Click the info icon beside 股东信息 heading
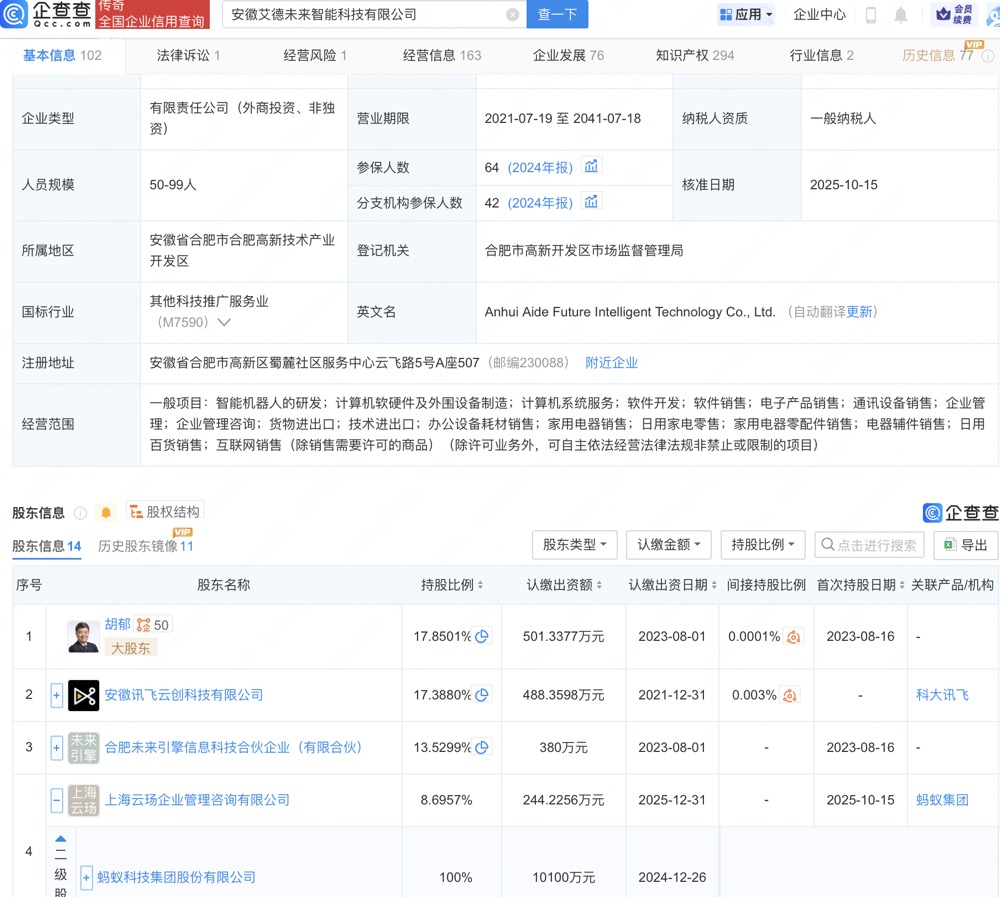This screenshot has width=1000, height=897. [80, 513]
